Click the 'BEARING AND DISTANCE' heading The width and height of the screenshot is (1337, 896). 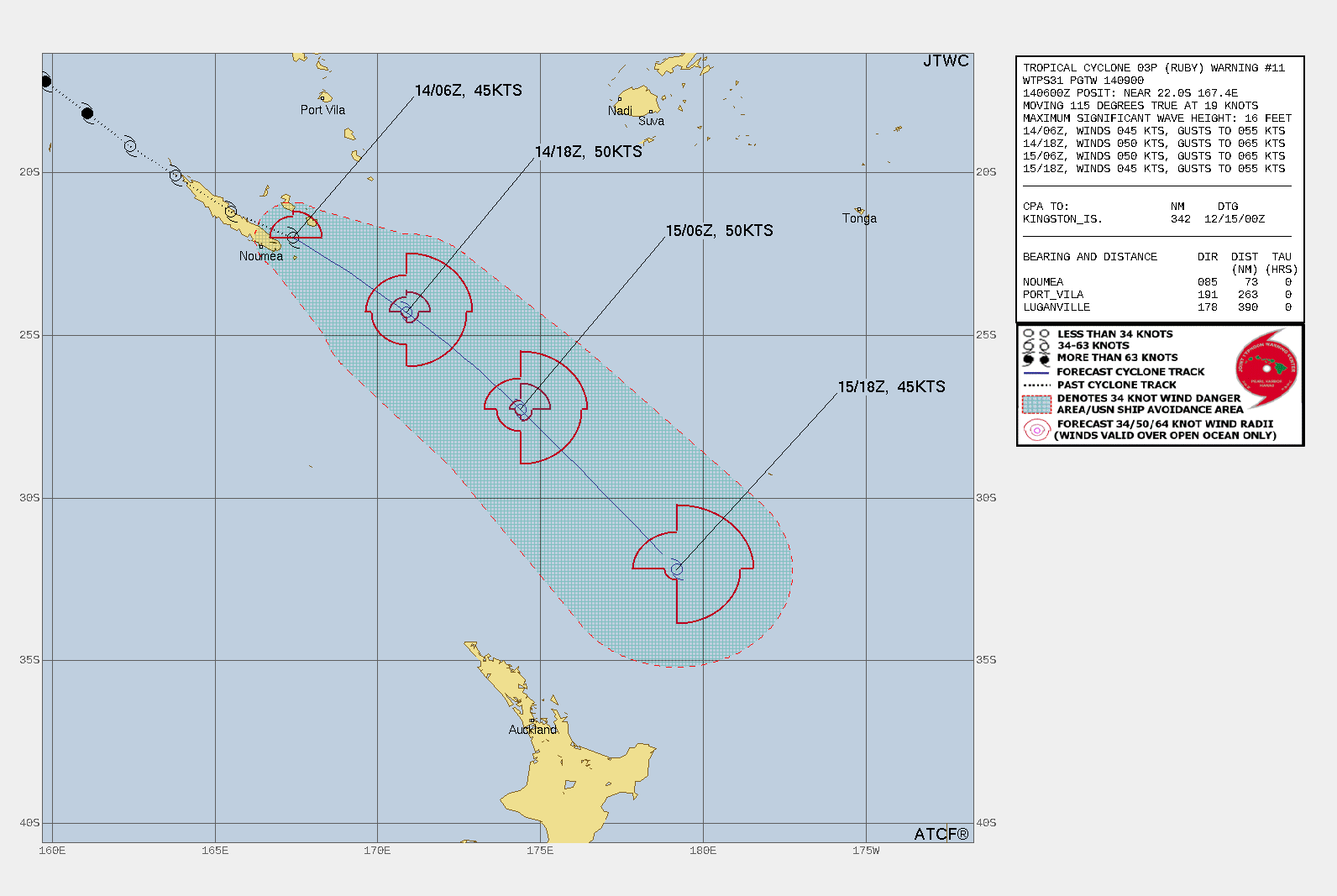tap(1090, 257)
